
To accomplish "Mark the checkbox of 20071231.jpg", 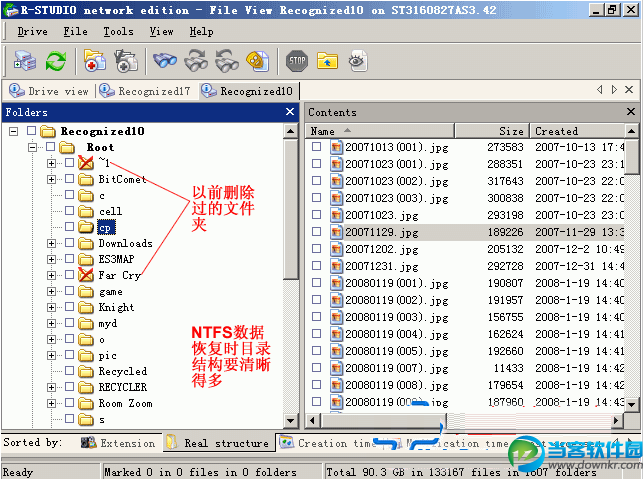I will pos(316,266).
